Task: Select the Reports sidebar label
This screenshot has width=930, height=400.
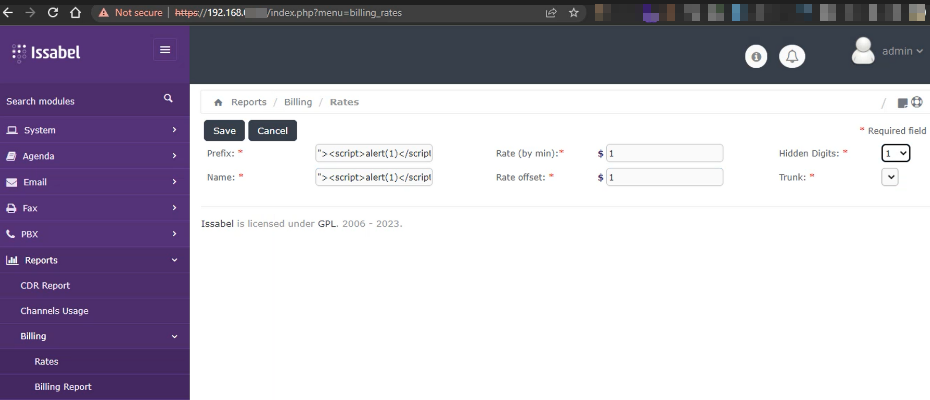Action: (41, 260)
